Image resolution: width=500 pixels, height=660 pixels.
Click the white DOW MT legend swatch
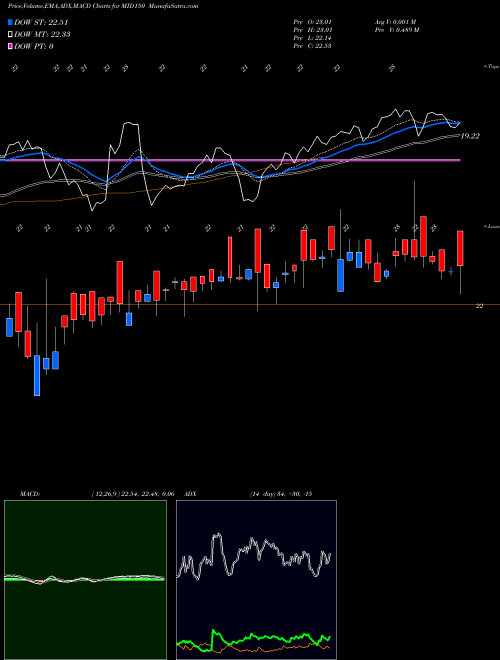(10, 35)
